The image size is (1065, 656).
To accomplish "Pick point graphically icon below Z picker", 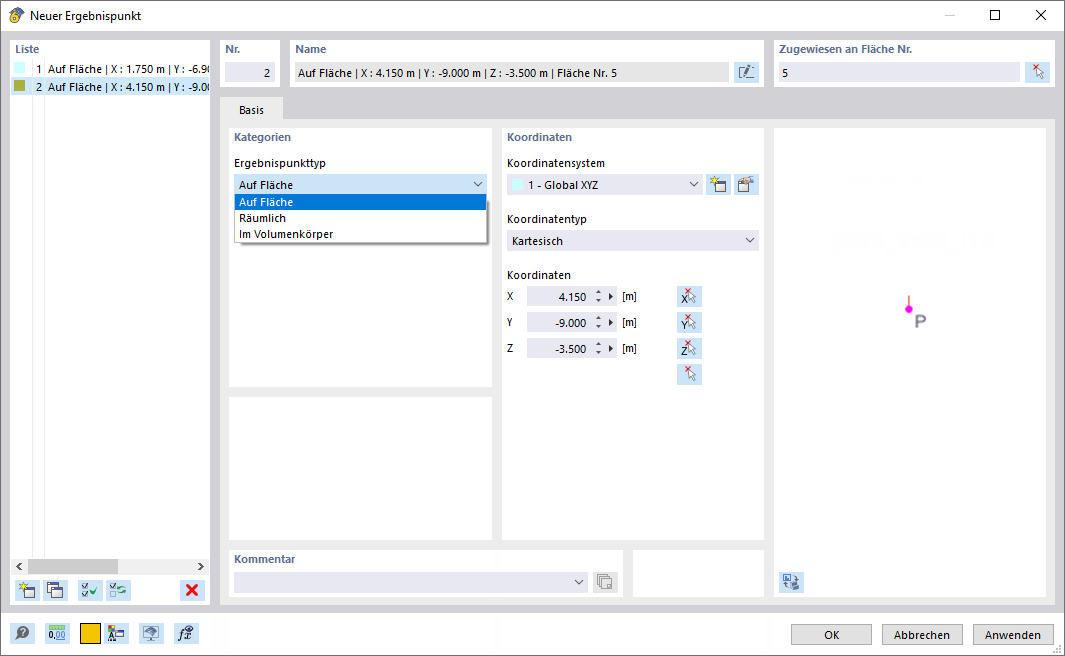I will click(689, 374).
